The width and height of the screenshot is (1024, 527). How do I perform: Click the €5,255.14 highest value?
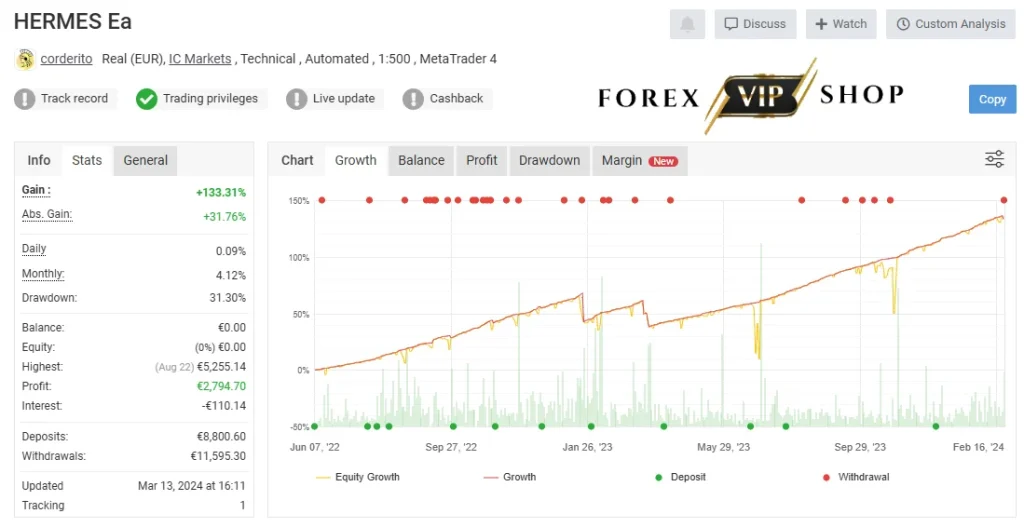pos(221,366)
